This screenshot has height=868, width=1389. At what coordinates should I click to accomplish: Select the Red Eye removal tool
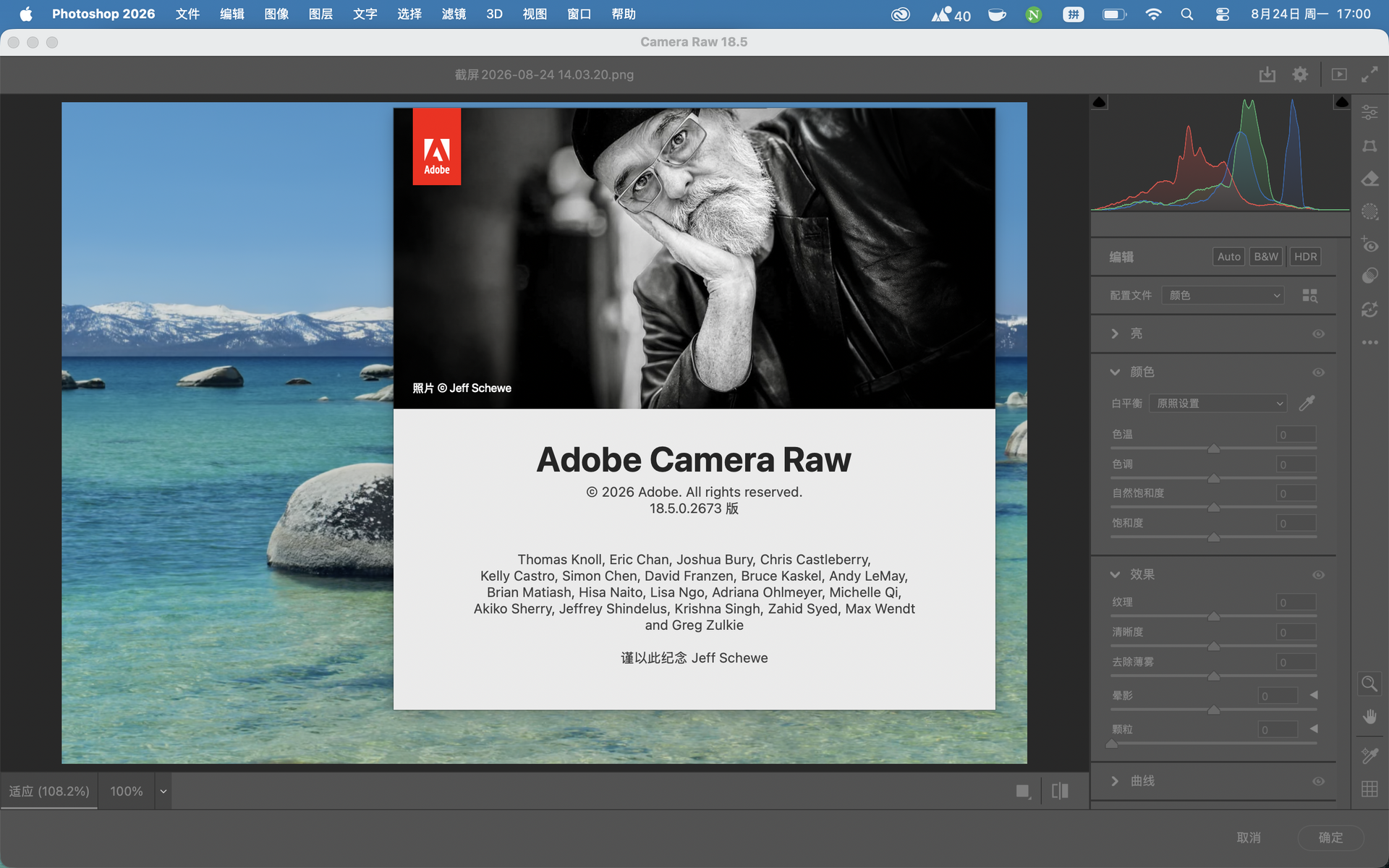click(x=1369, y=244)
